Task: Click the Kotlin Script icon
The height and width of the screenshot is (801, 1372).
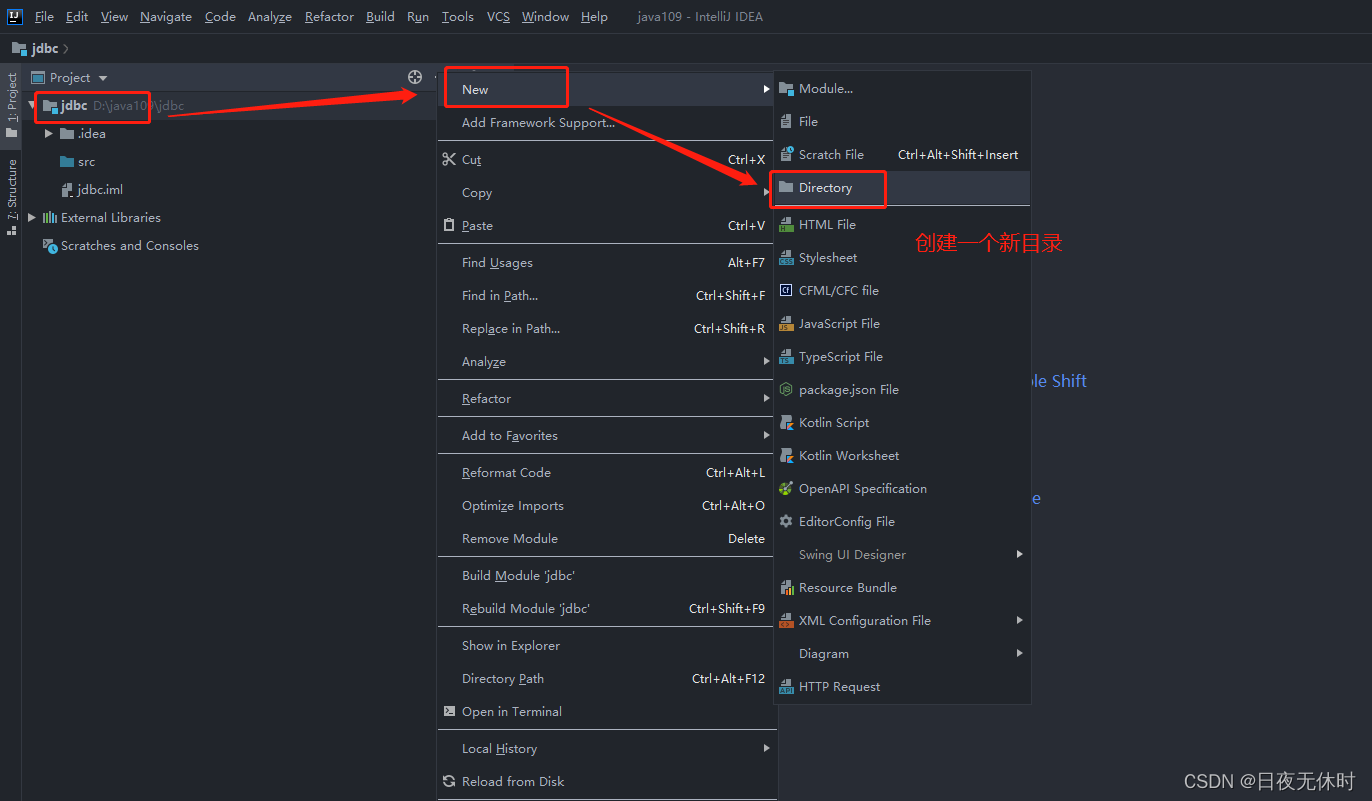Action: (x=786, y=422)
